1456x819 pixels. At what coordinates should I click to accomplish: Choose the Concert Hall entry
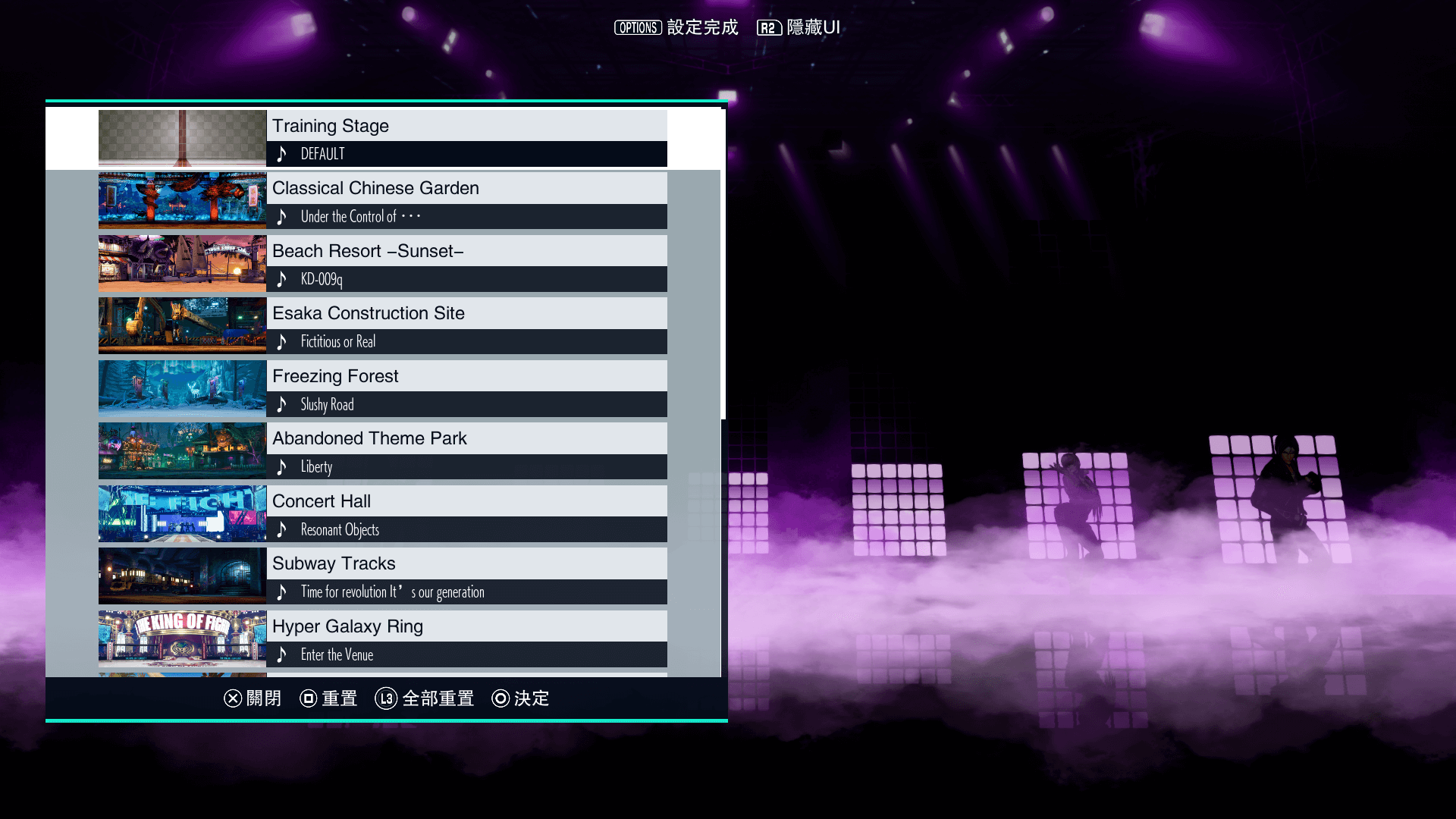click(x=383, y=513)
